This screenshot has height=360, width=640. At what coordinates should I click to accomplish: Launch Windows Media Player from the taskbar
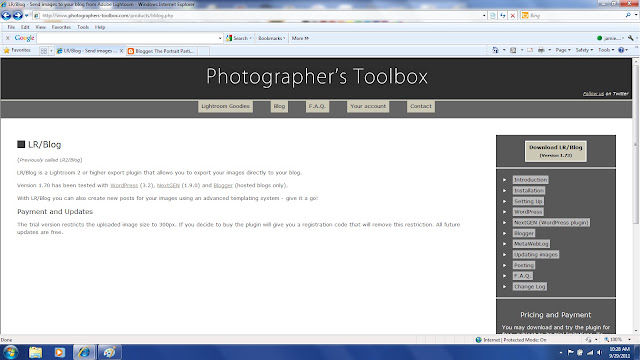tap(60, 352)
